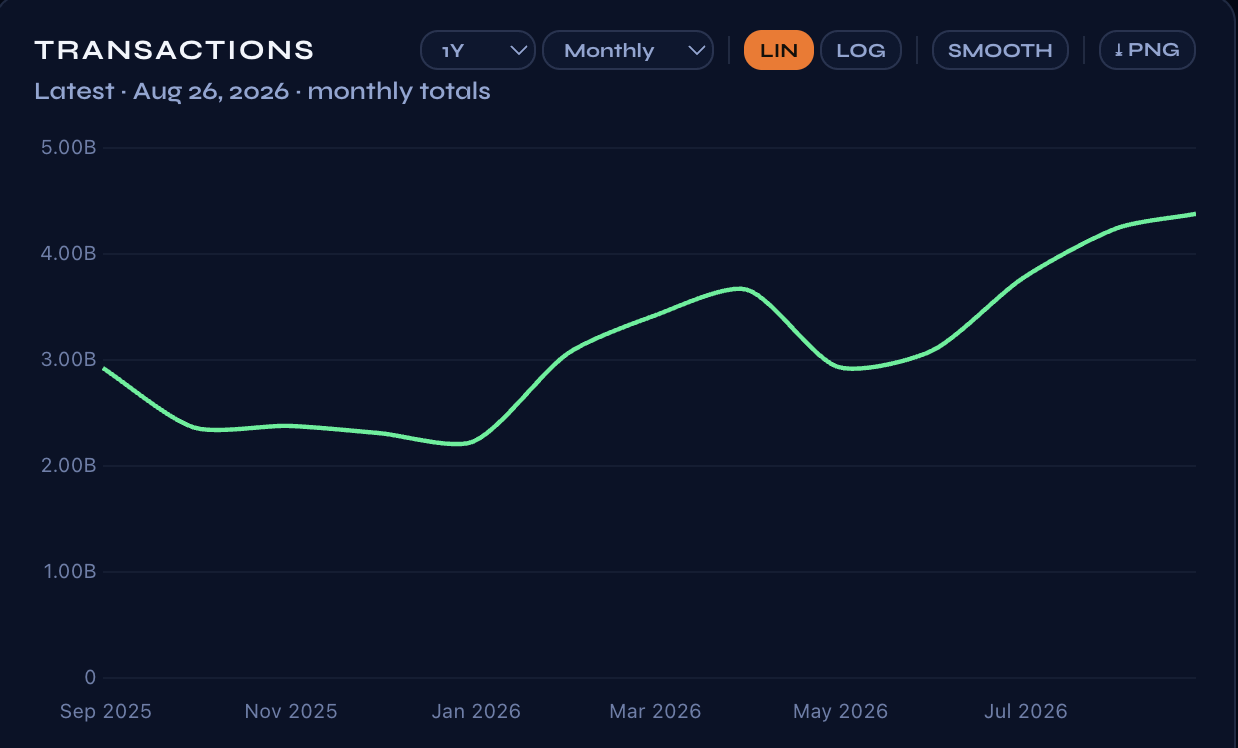This screenshot has width=1238, height=748.
Task: Switch to LOG logarithmic scale
Action: coord(861,50)
